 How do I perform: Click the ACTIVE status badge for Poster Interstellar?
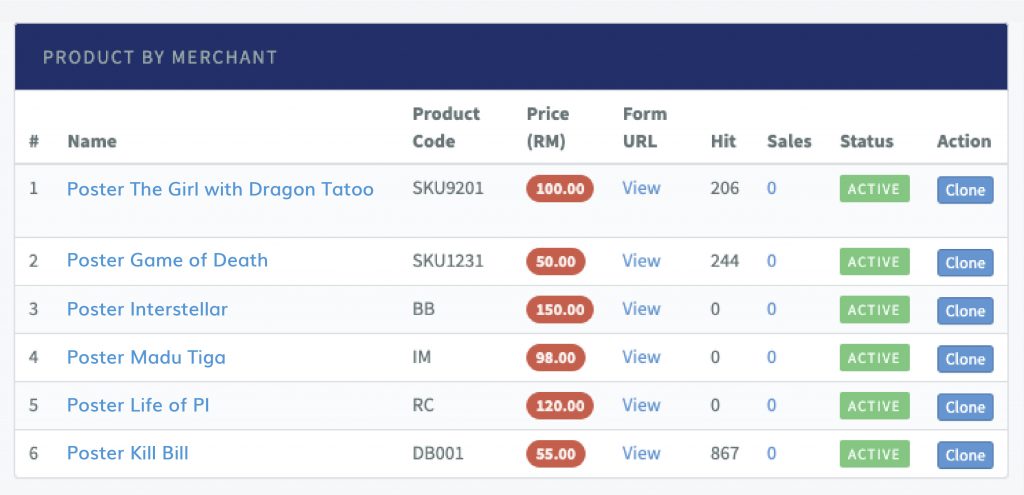coord(874,310)
